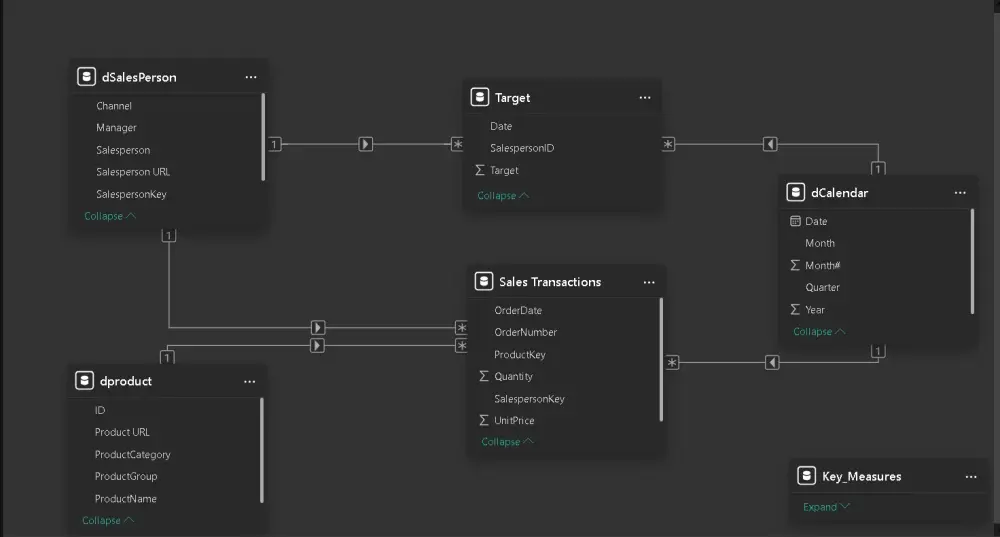Click one-side marker above dproduct table
The width and height of the screenshot is (1000, 537).
click(166, 357)
